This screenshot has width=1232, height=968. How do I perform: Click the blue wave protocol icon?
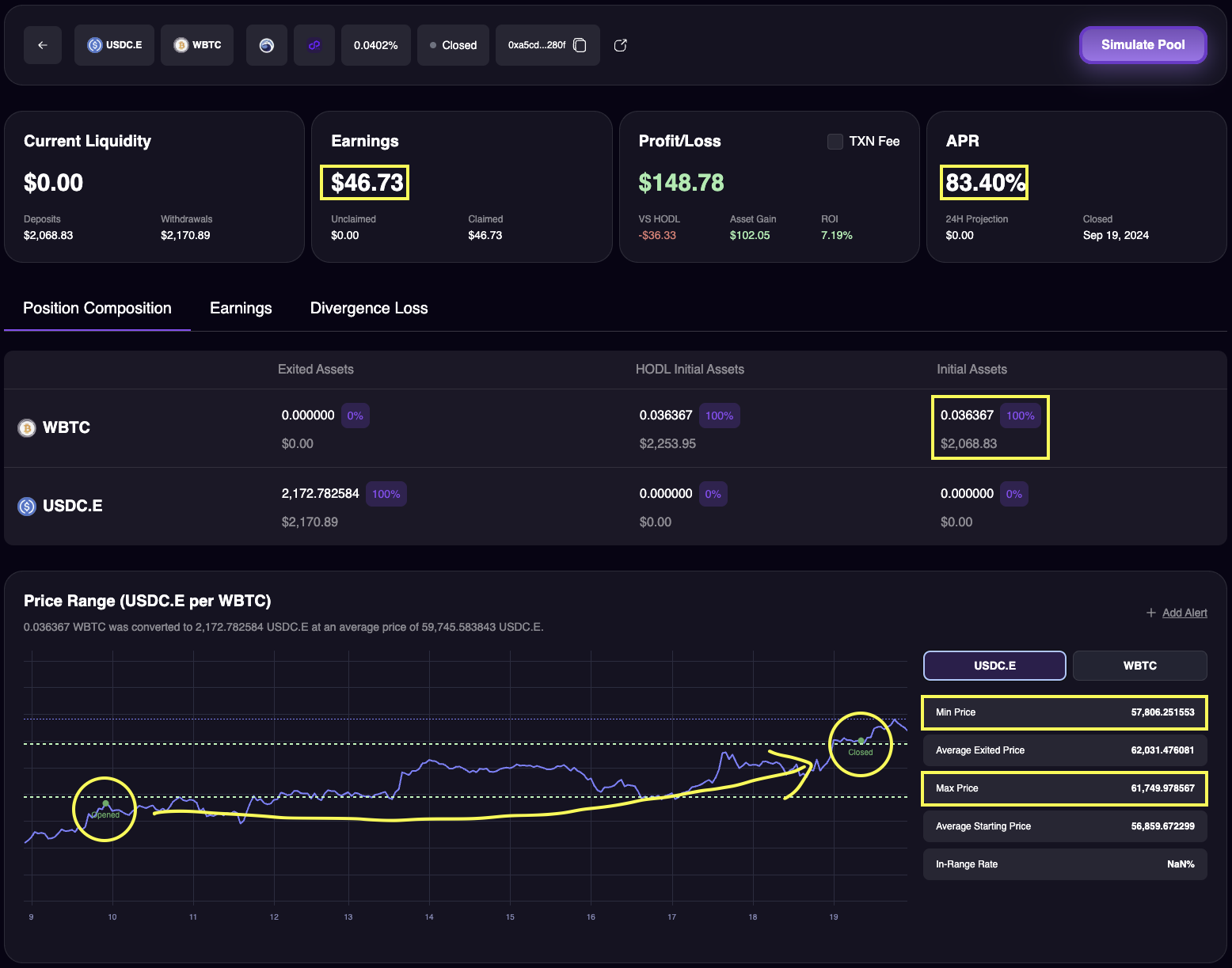point(267,45)
